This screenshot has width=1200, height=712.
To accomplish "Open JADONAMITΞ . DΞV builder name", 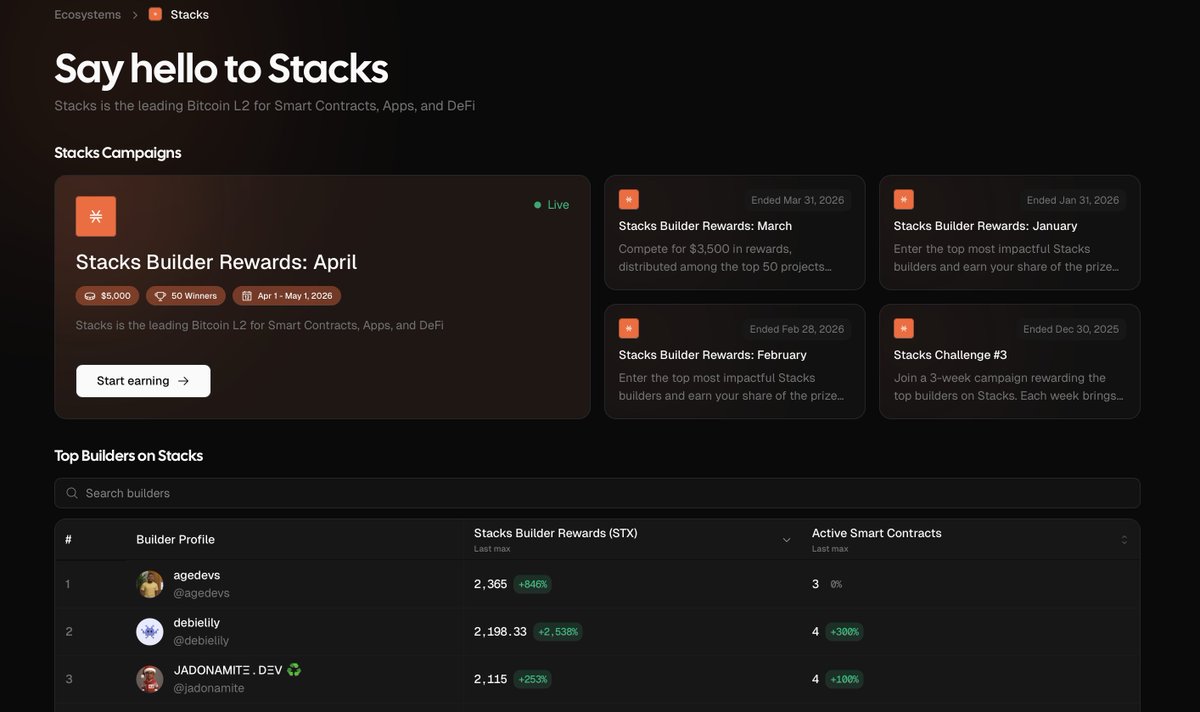I will pyautogui.click(x=238, y=670).
